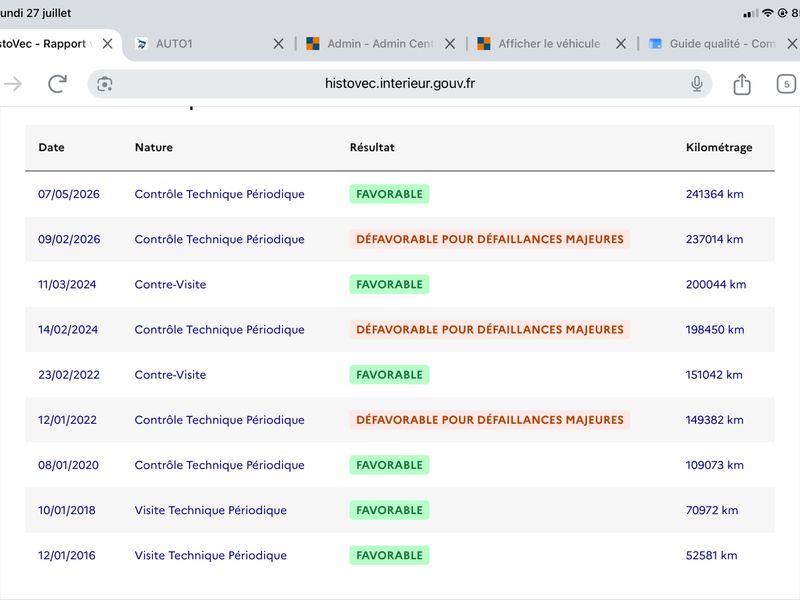Viewport: 800px width, 600px height.
Task: Click the date 10/01/2018
Action: click(67, 510)
